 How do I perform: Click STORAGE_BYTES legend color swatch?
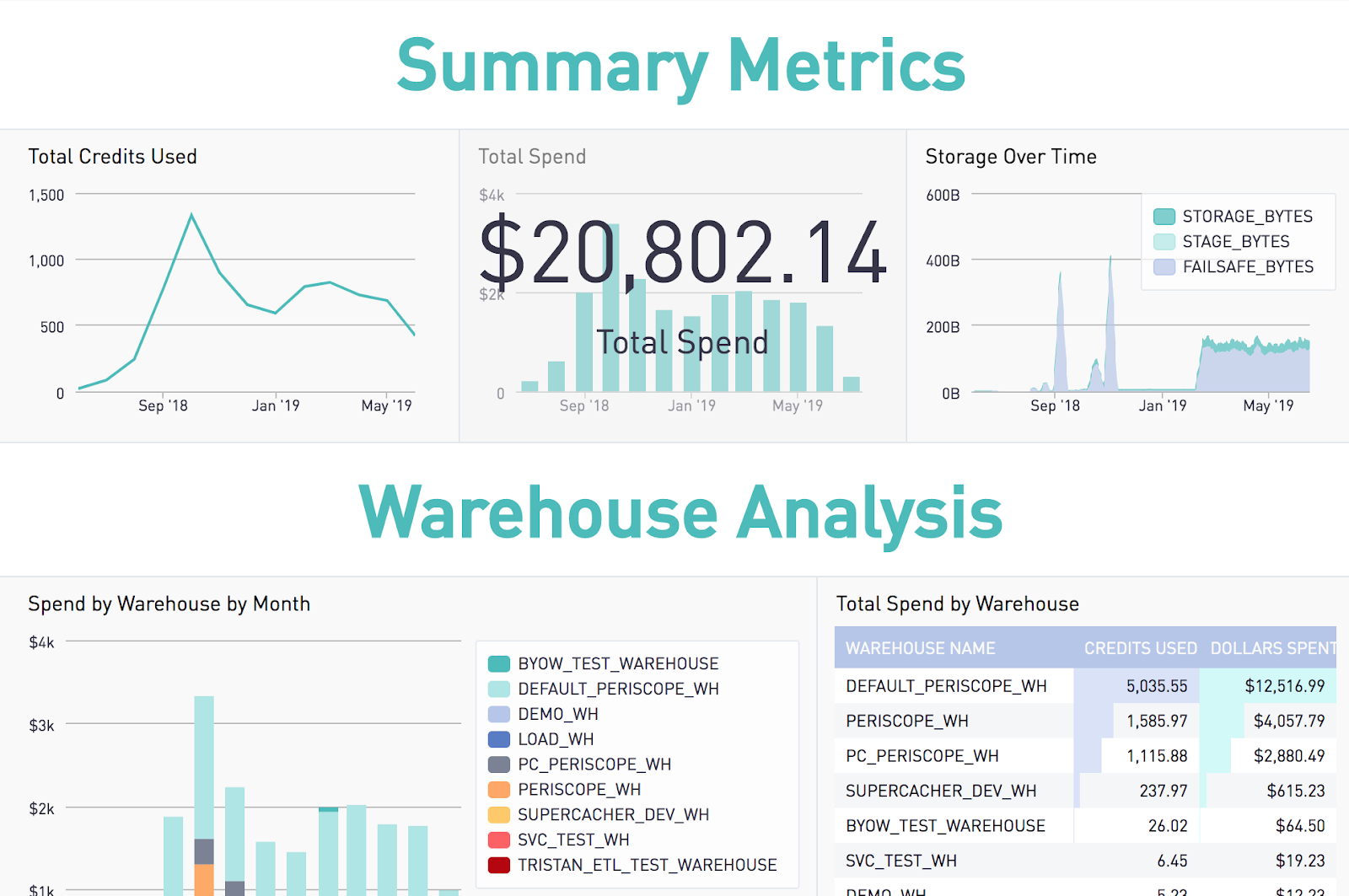(1164, 217)
